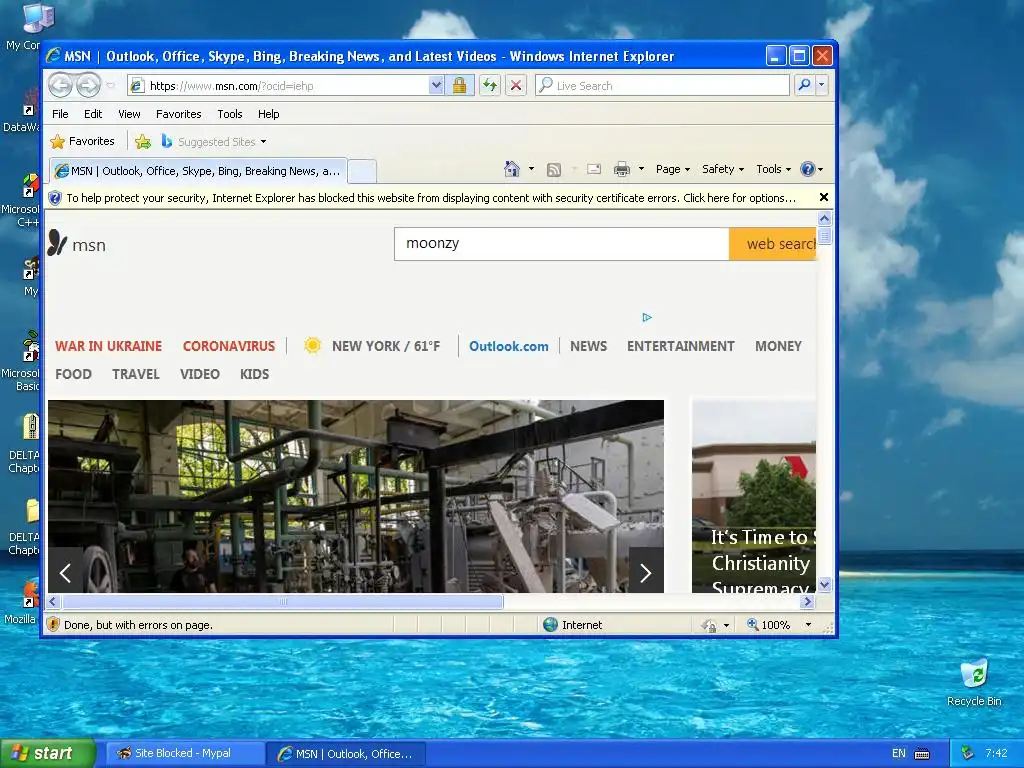The height and width of the screenshot is (768, 1024).
Task: Open the Help menu
Action: point(268,114)
